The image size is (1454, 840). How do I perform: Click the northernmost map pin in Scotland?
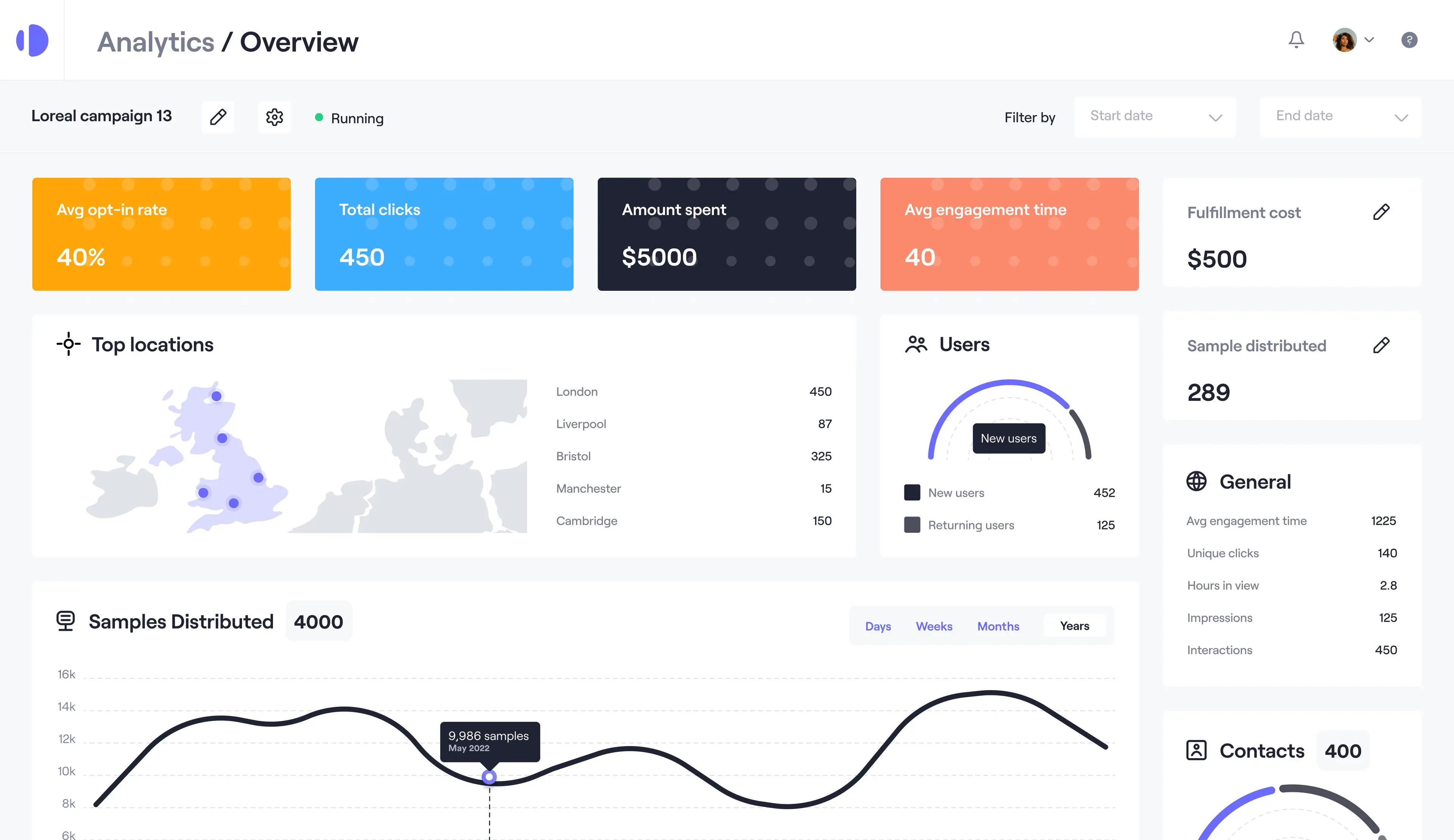tap(216, 396)
